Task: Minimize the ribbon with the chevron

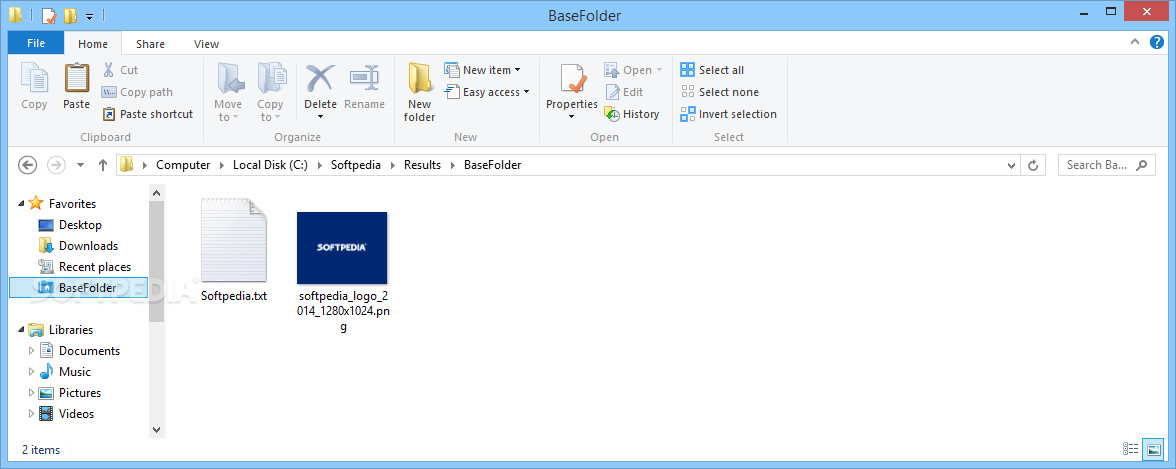Action: 1135,43
